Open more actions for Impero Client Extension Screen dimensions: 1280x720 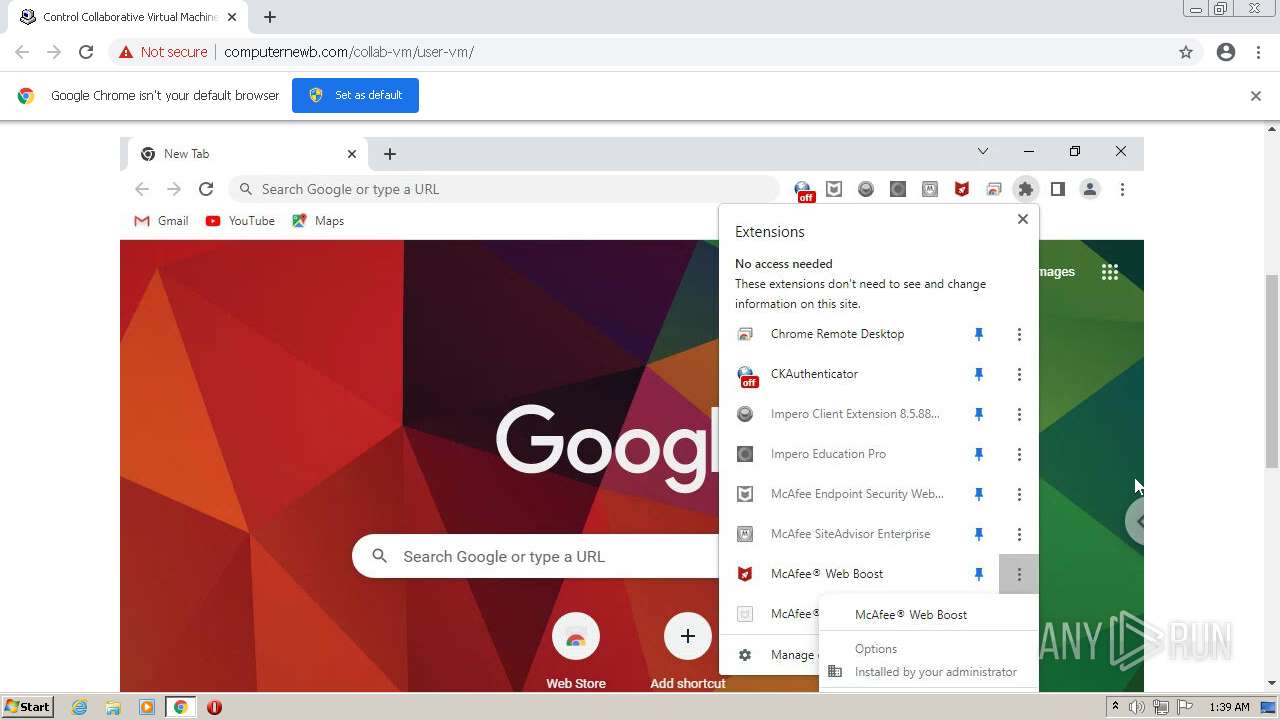[x=1019, y=414]
